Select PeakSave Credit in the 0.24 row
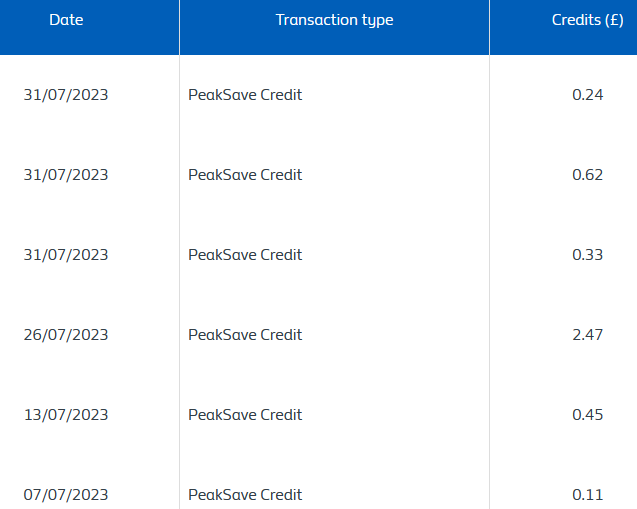 click(245, 95)
